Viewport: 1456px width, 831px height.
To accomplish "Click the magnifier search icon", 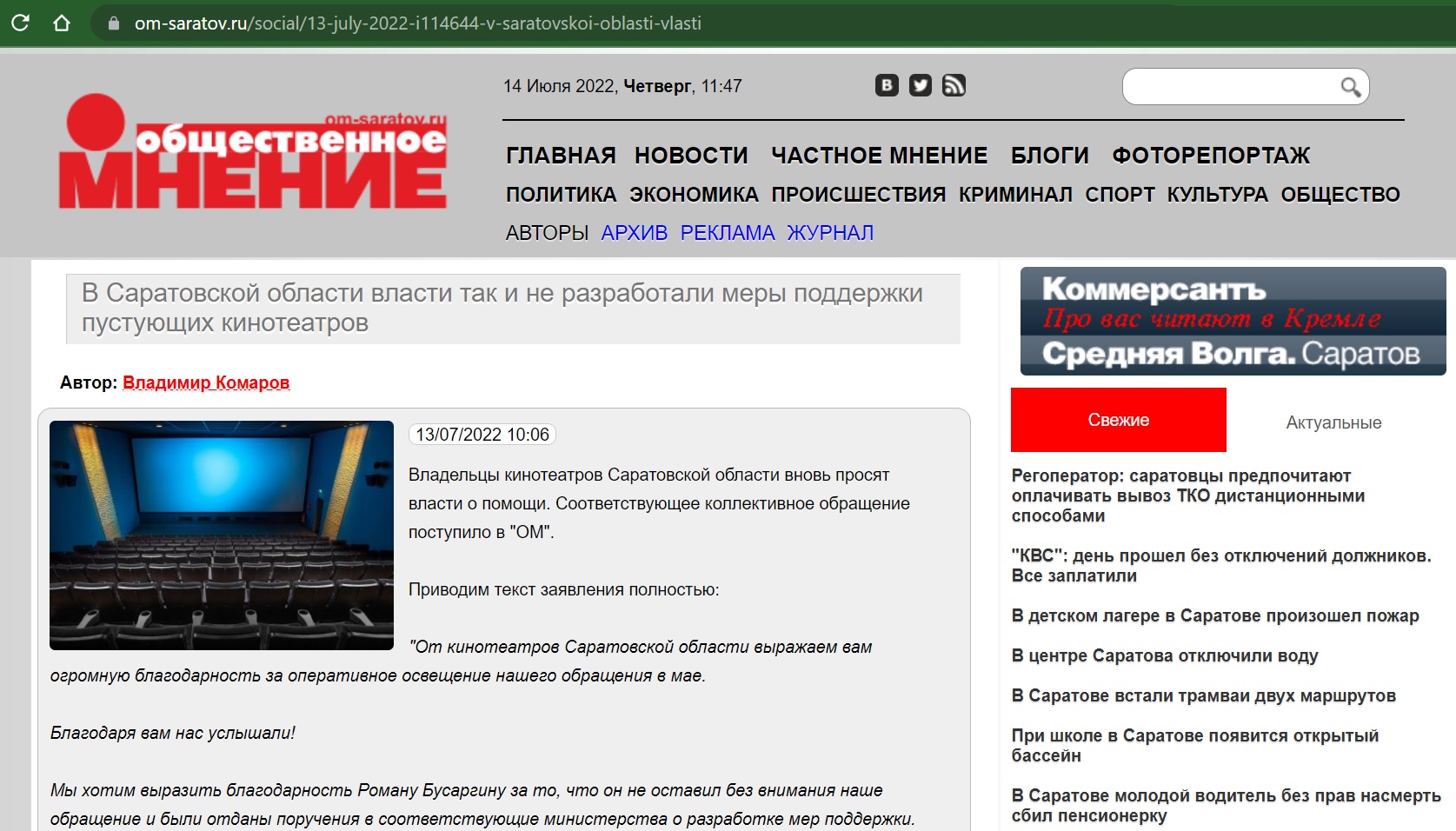I will (x=1349, y=87).
